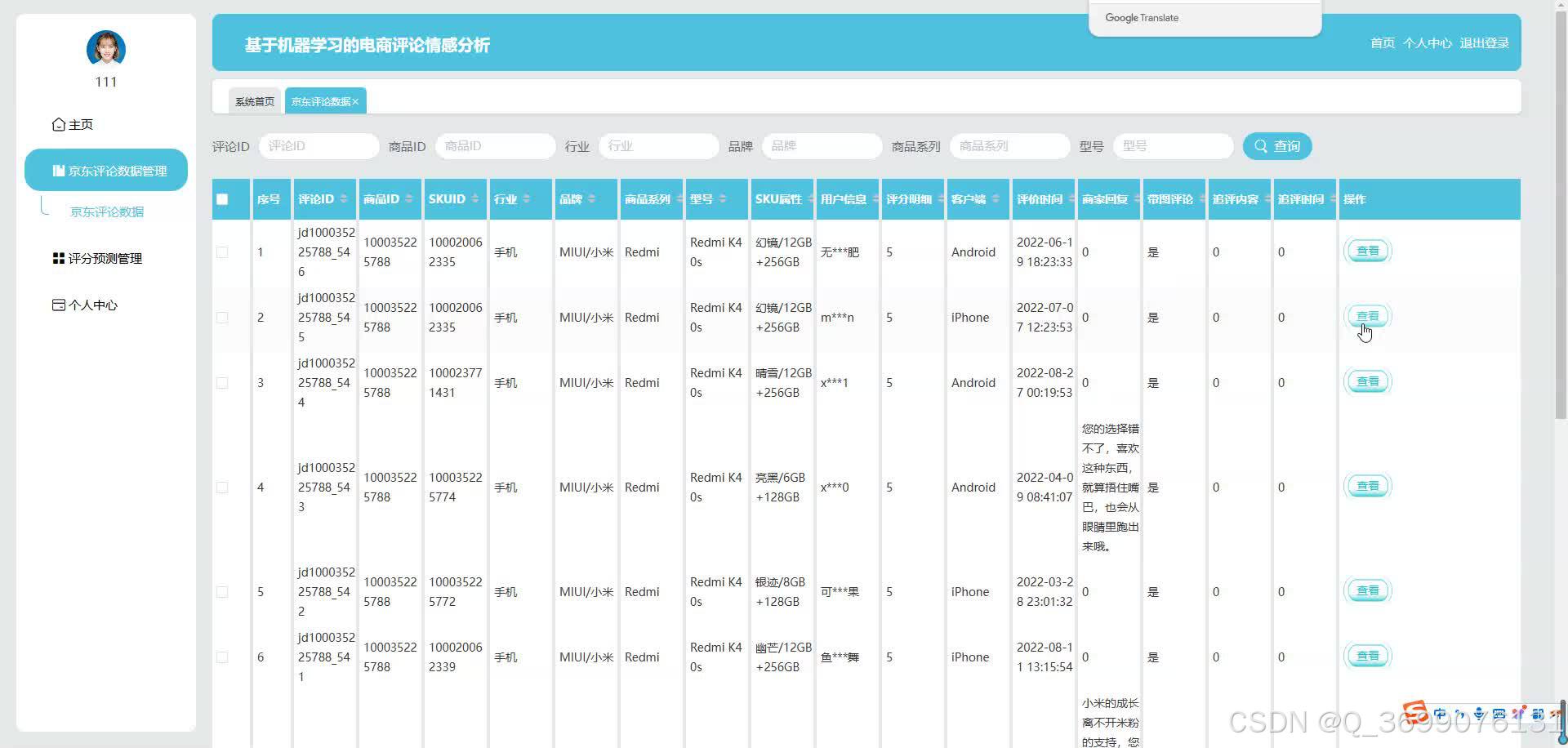The width and height of the screenshot is (1568, 748).
Task: Click 查看 button for row 5
Action: coord(1368,590)
